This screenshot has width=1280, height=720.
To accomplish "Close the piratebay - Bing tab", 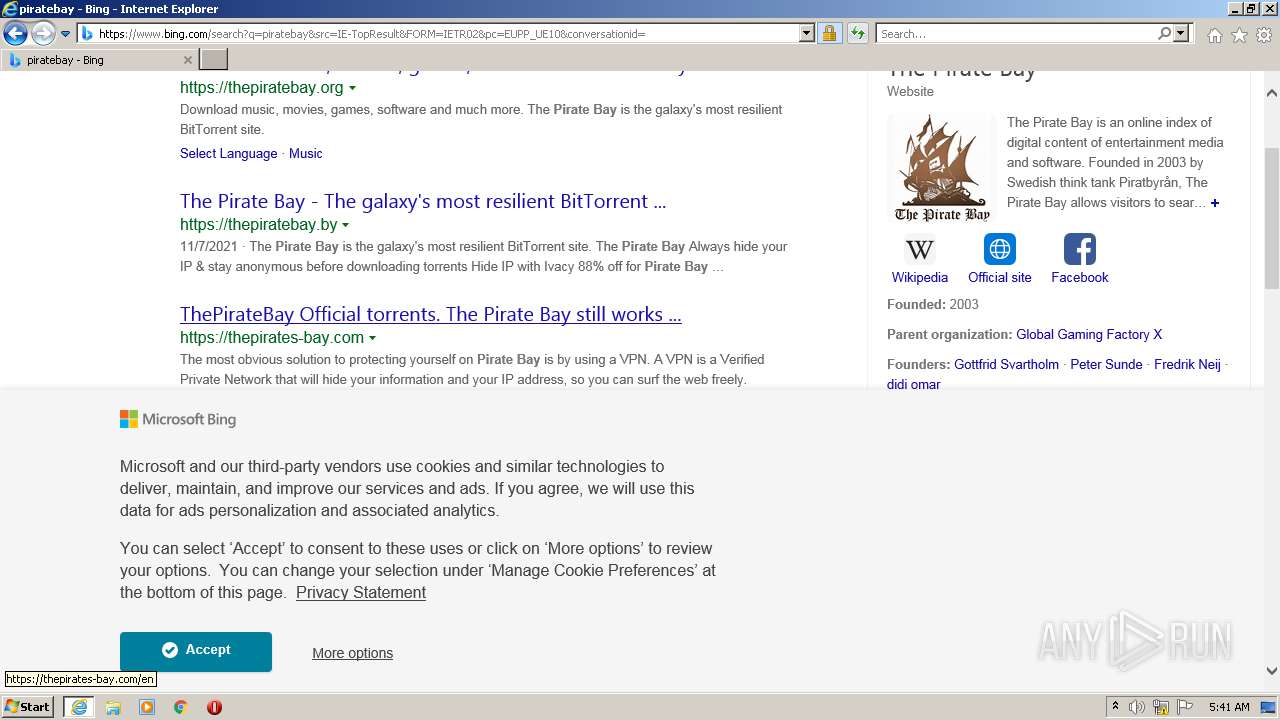I will (x=187, y=60).
